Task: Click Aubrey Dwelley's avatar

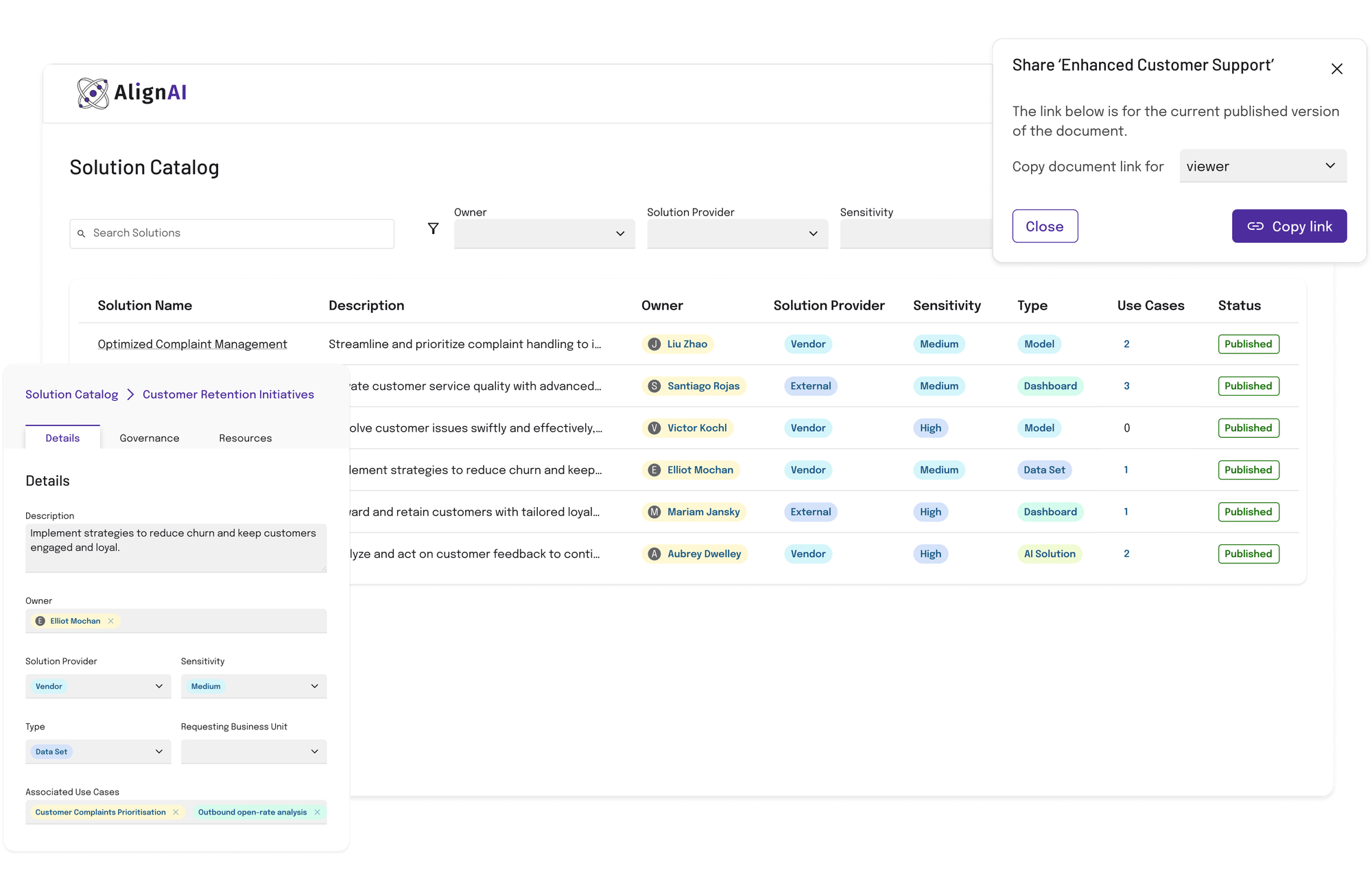Action: 654,554
